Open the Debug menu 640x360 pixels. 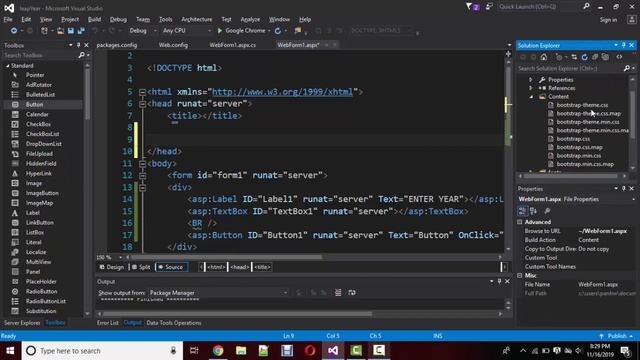tap(118, 19)
